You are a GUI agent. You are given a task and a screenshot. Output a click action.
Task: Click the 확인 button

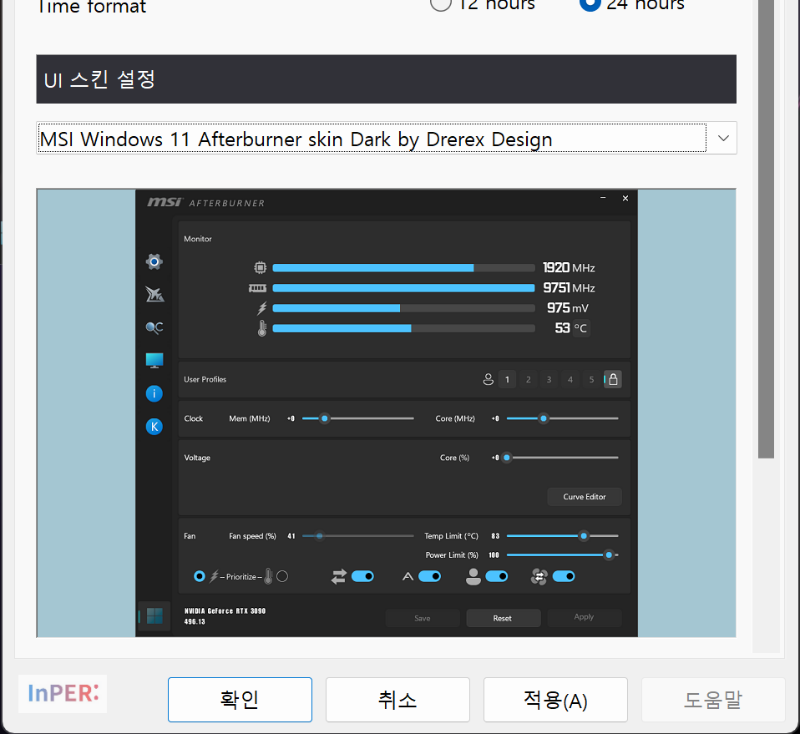[x=240, y=699]
